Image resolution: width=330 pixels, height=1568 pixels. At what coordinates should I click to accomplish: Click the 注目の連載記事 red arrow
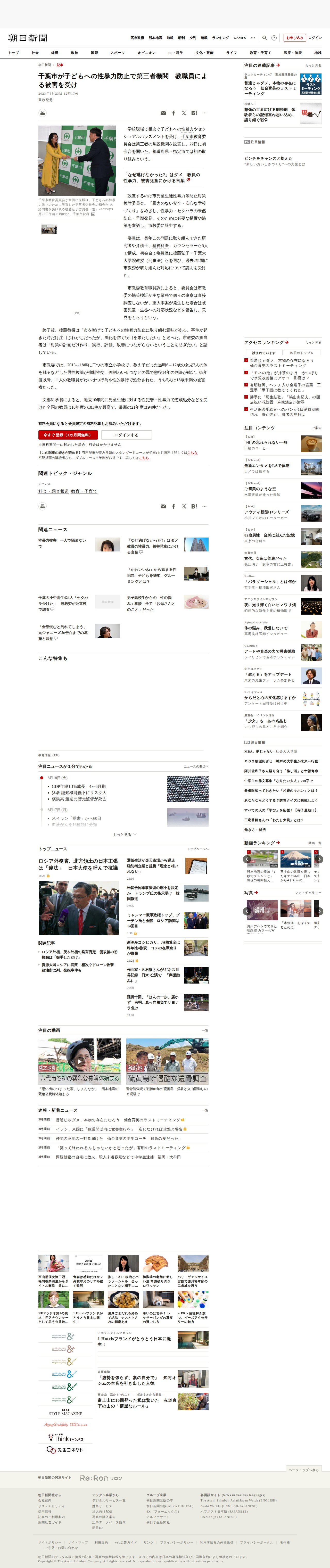[278, 65]
